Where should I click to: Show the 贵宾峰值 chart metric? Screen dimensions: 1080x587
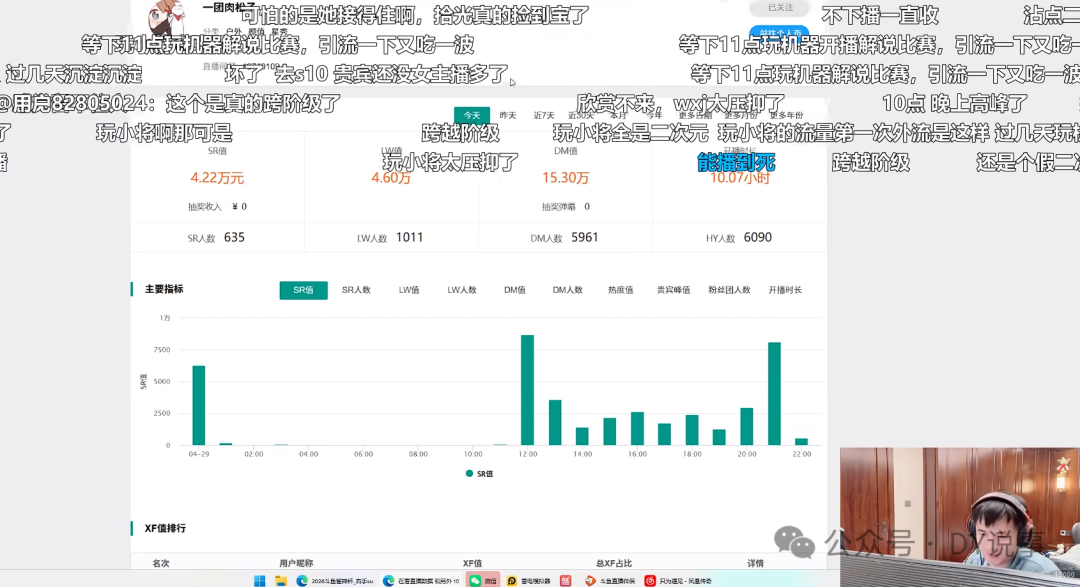tap(674, 290)
